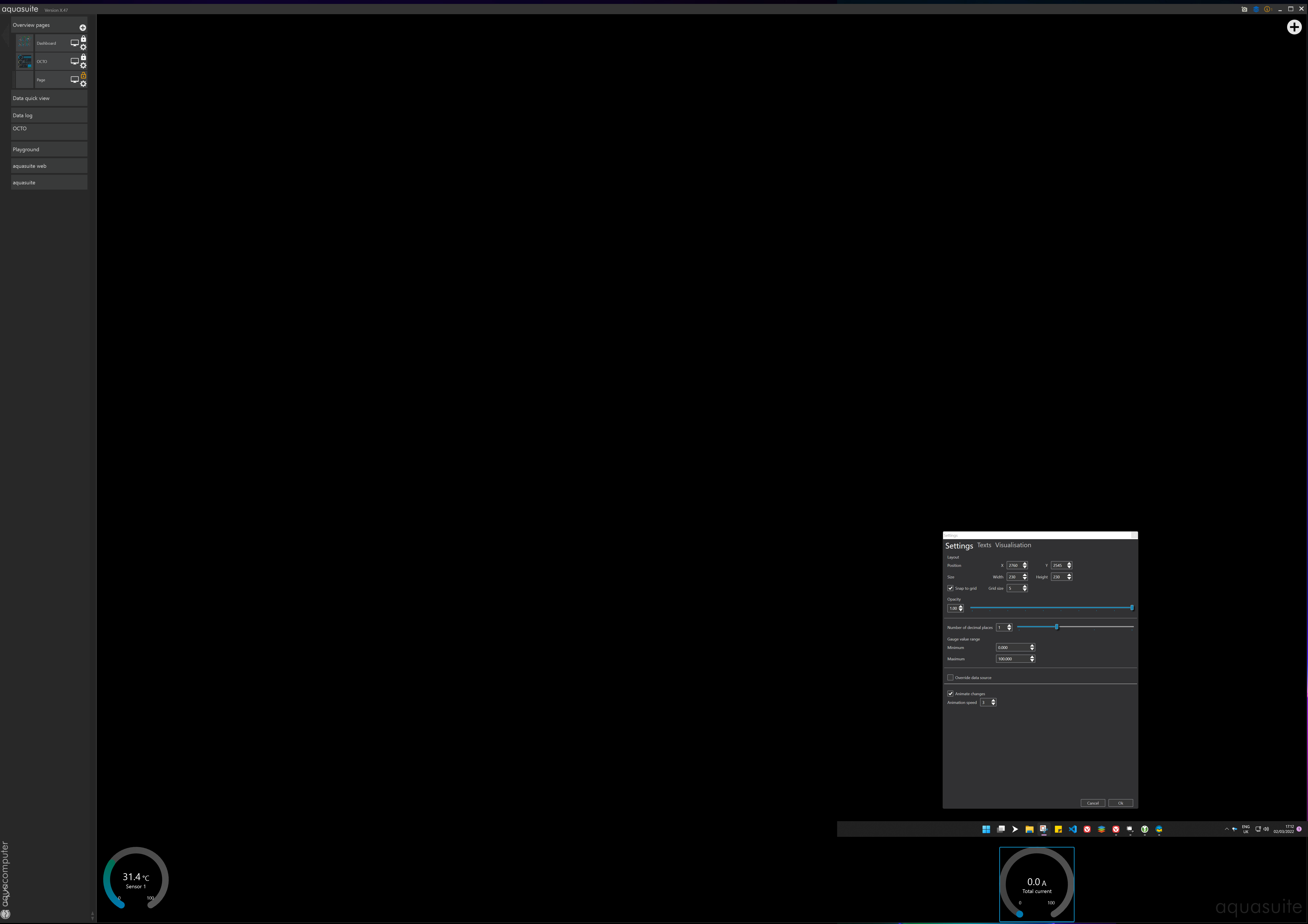Click desktop monitor icon on Dashboard row
This screenshot has height=924, width=1308.
point(74,43)
